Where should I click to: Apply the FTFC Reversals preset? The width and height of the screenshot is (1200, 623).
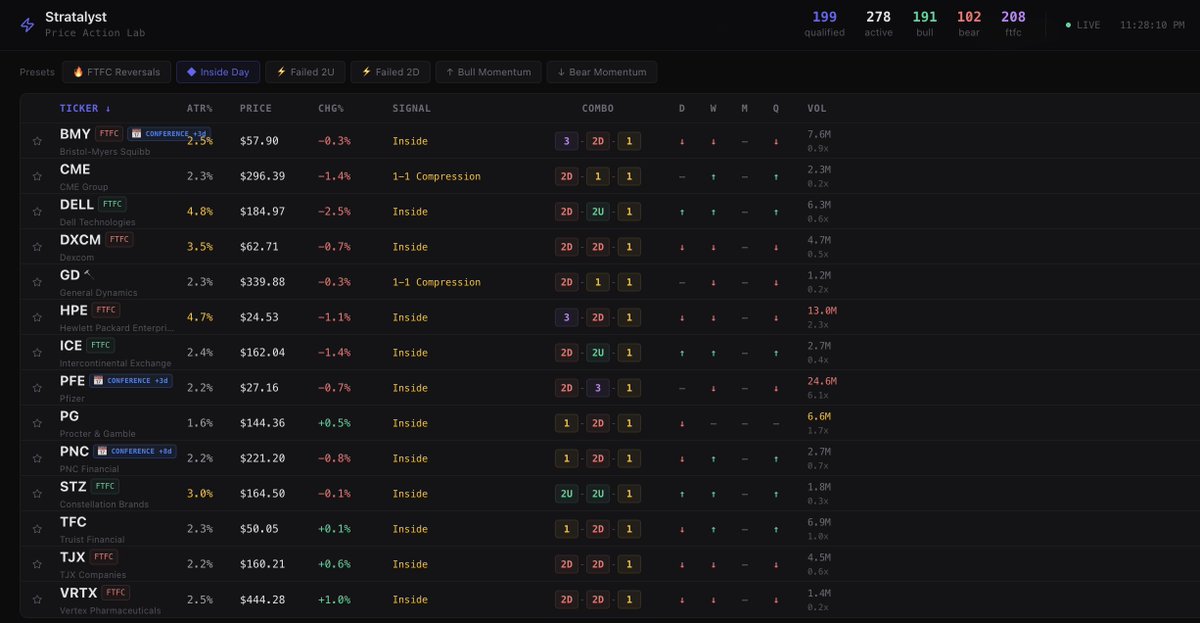point(116,72)
